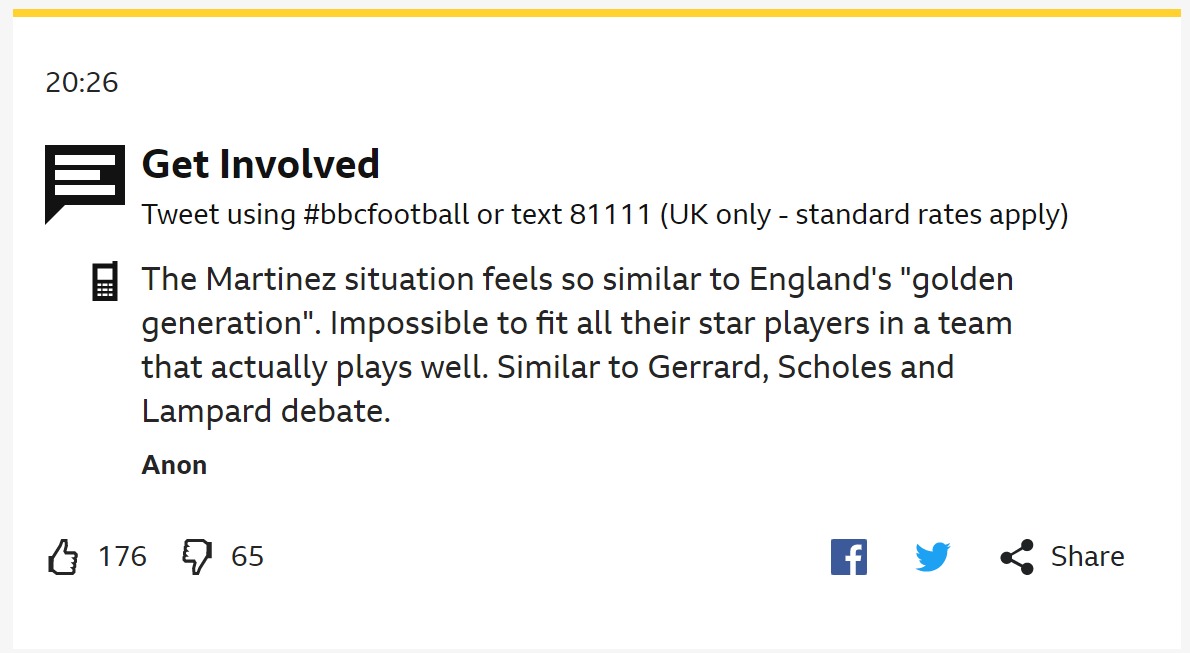Click the thumbs up icon

(x=63, y=556)
